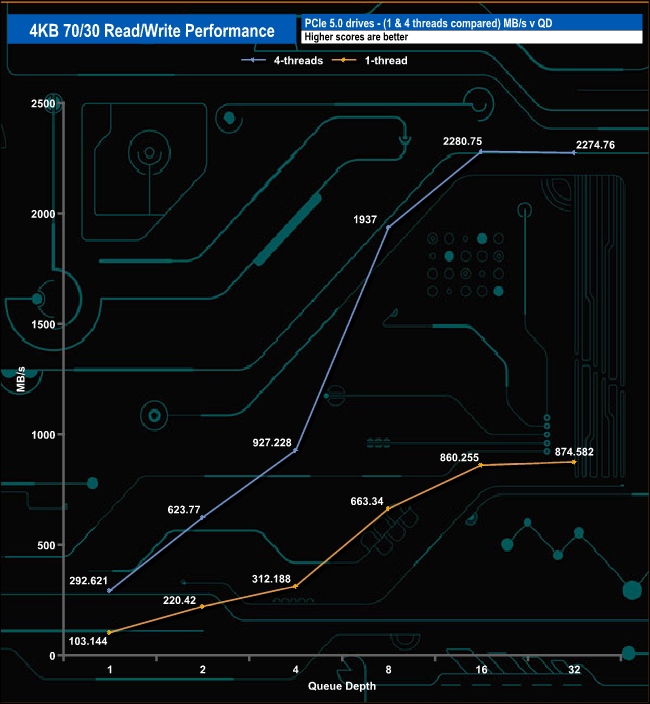Click the Queue Depth axis title
The height and width of the screenshot is (704, 650).
click(x=342, y=686)
